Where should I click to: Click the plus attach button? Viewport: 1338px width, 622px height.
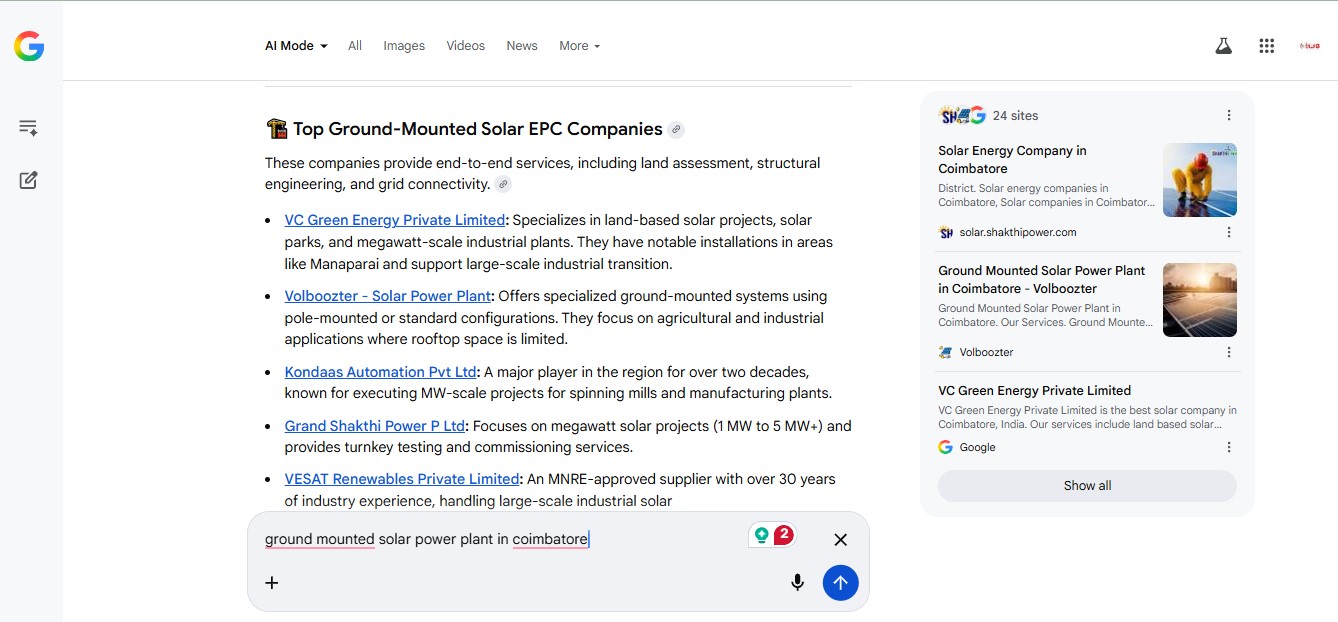(x=271, y=582)
